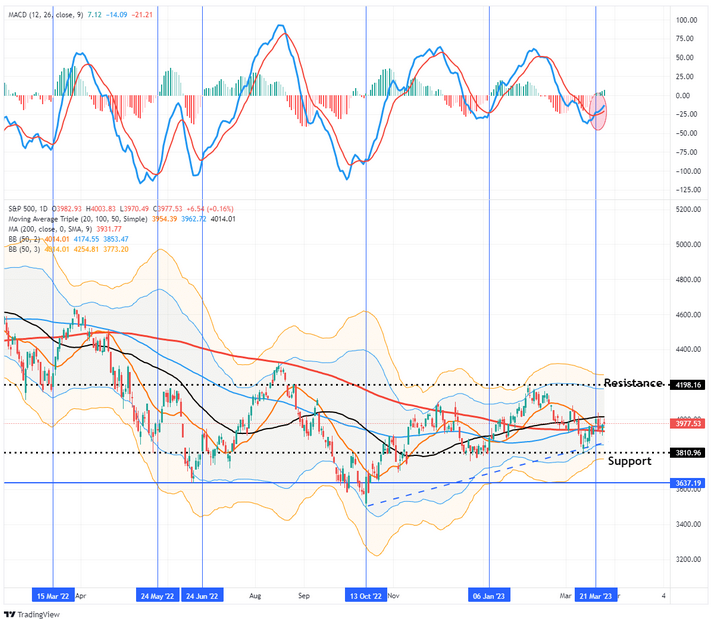Click the BB upper value 4174.55

(x=86, y=239)
